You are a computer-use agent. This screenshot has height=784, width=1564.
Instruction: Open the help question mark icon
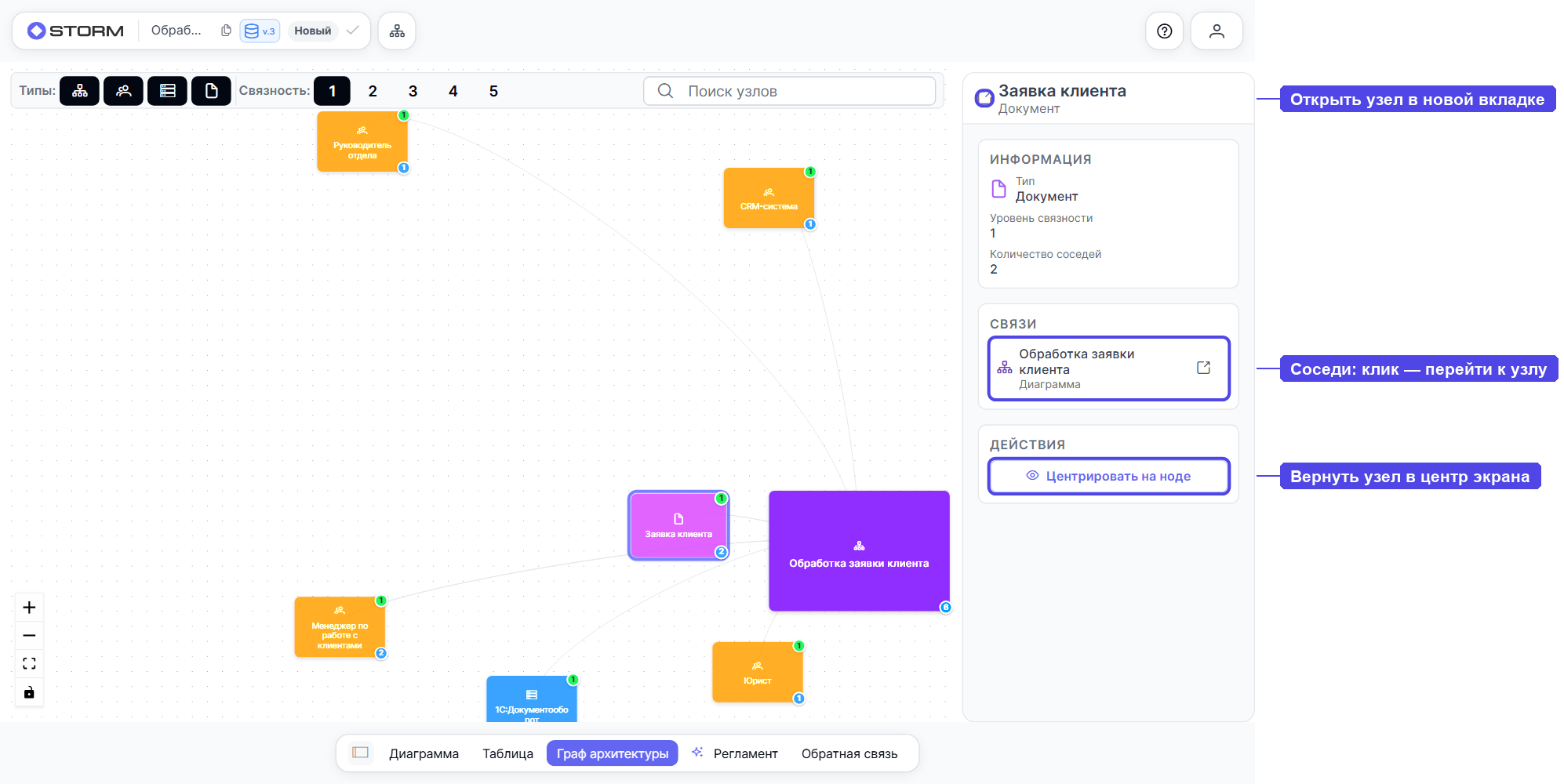coord(1164,31)
